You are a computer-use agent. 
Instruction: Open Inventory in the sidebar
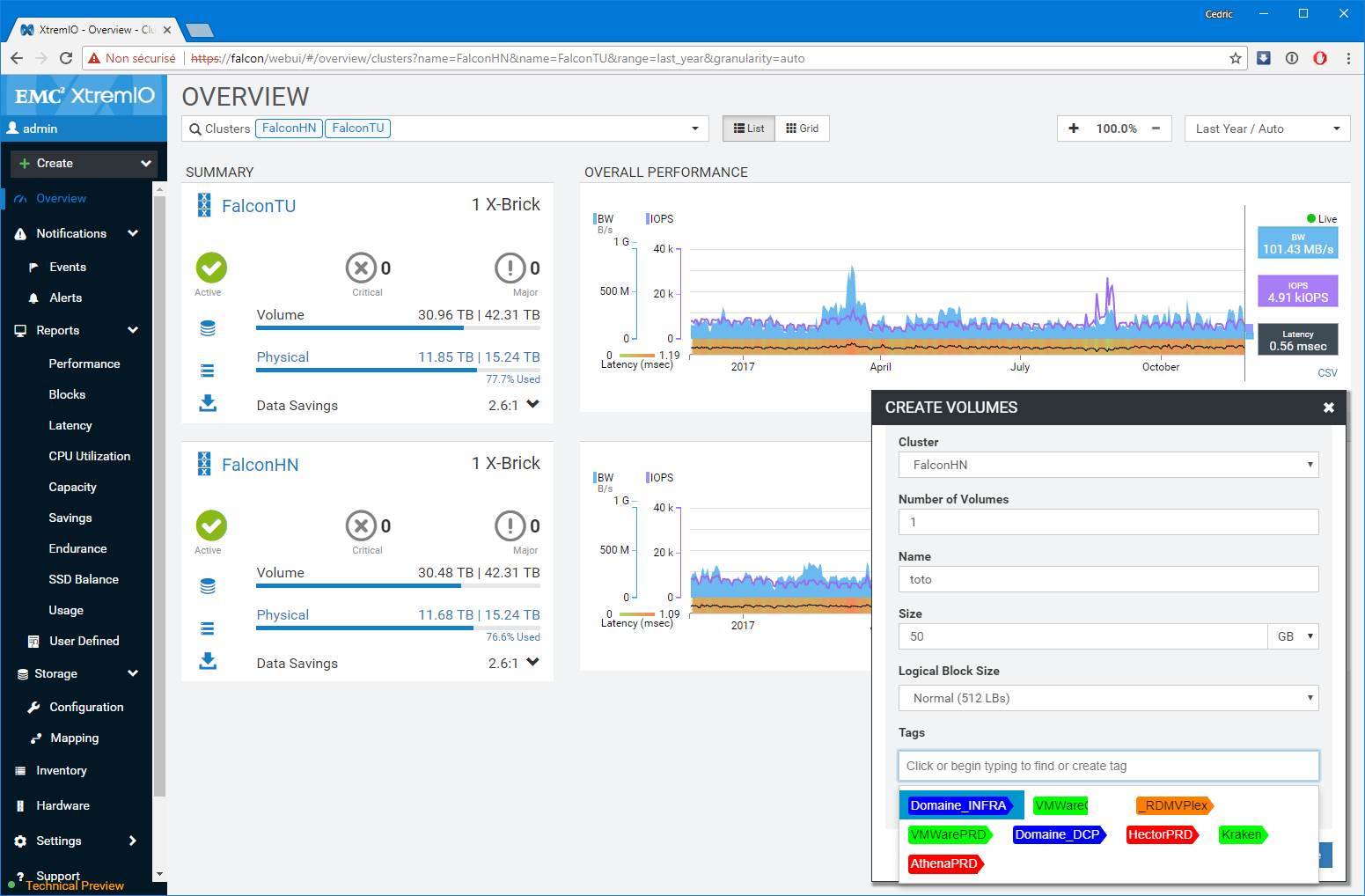pyautogui.click(x=62, y=770)
